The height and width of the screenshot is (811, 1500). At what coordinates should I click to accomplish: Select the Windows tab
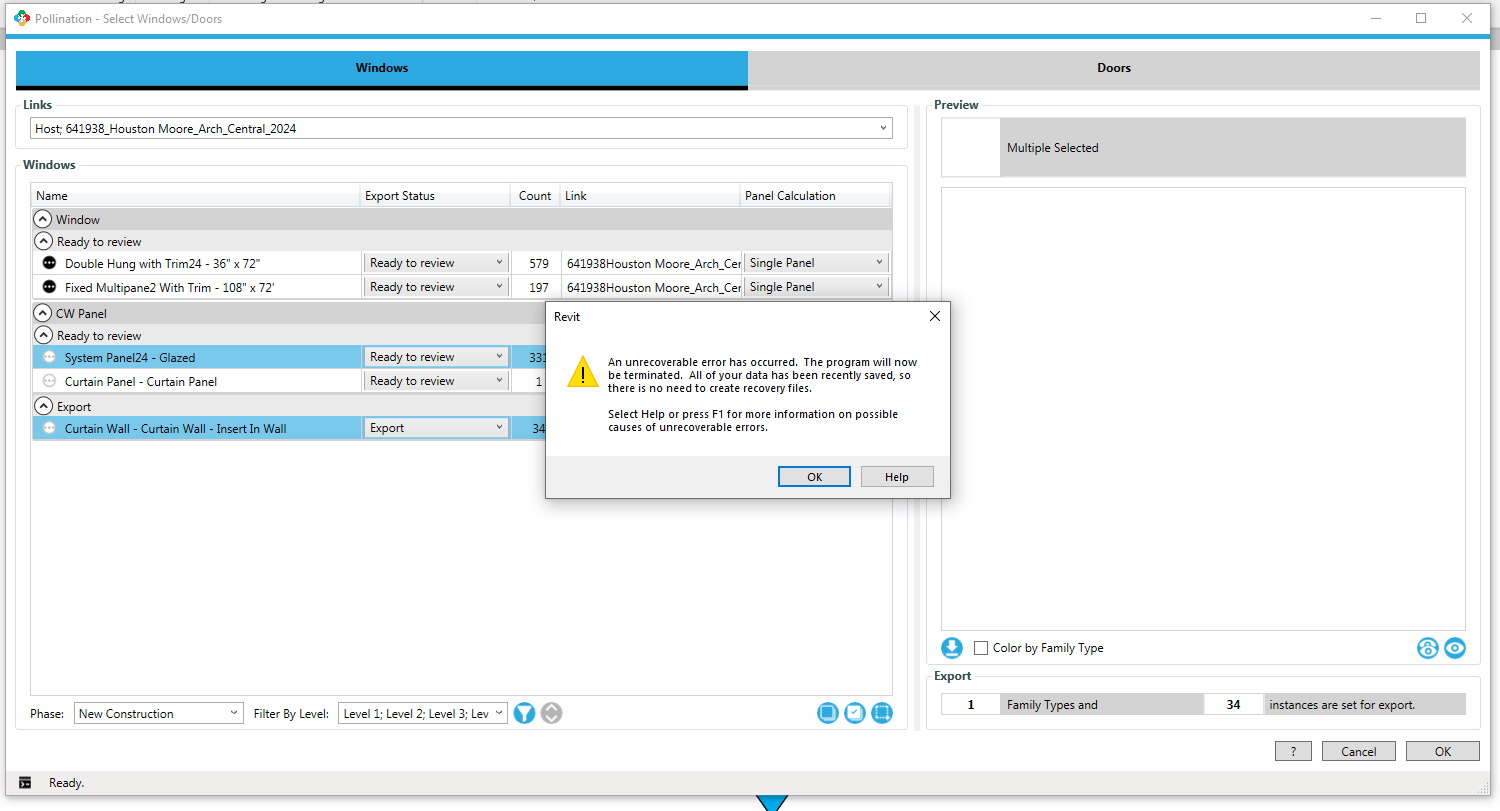[x=381, y=68]
